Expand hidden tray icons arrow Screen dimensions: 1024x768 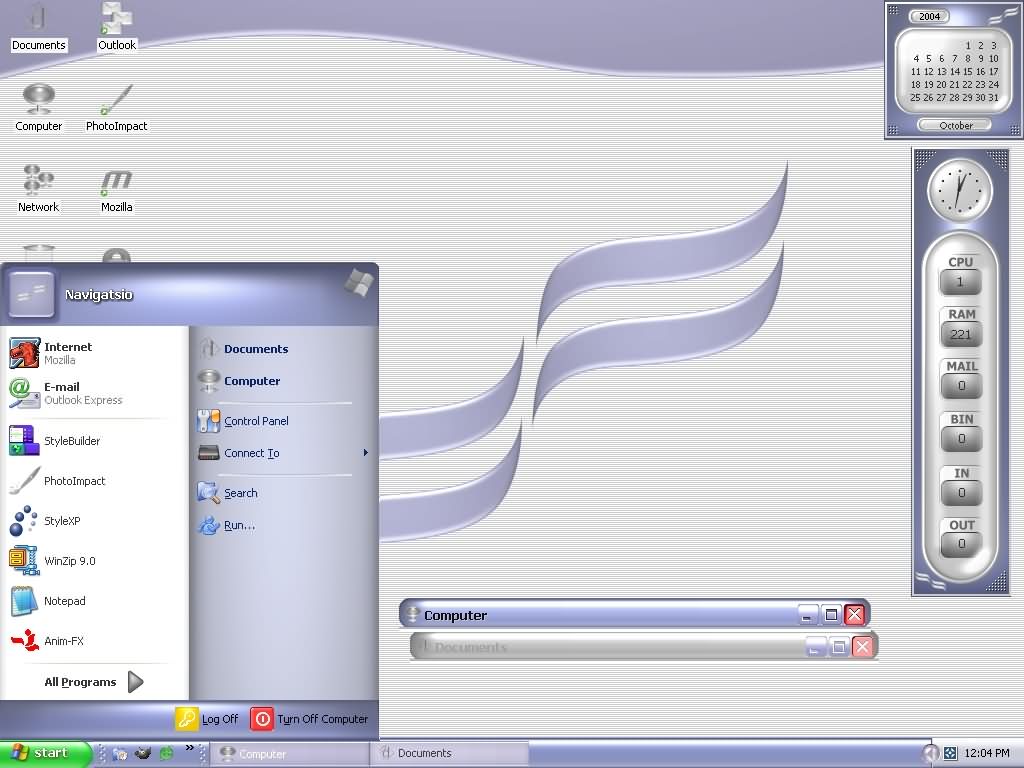tap(930, 754)
